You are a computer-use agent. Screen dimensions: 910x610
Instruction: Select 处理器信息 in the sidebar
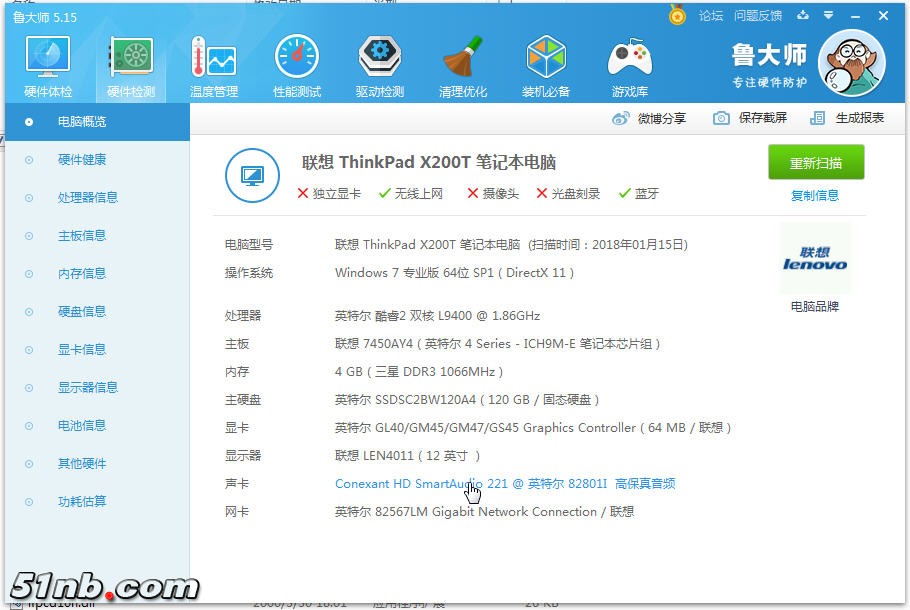(88, 198)
